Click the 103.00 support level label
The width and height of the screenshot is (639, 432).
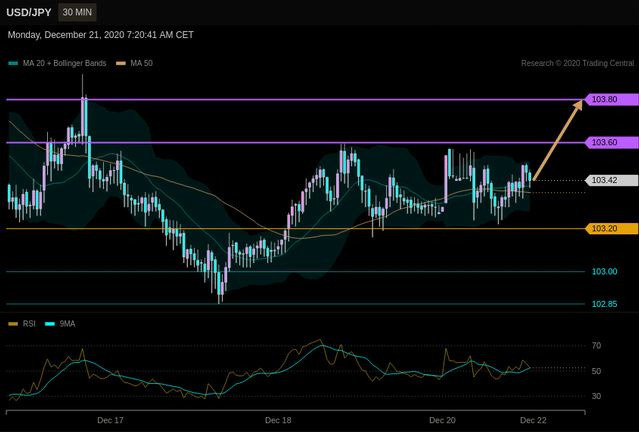tap(604, 271)
